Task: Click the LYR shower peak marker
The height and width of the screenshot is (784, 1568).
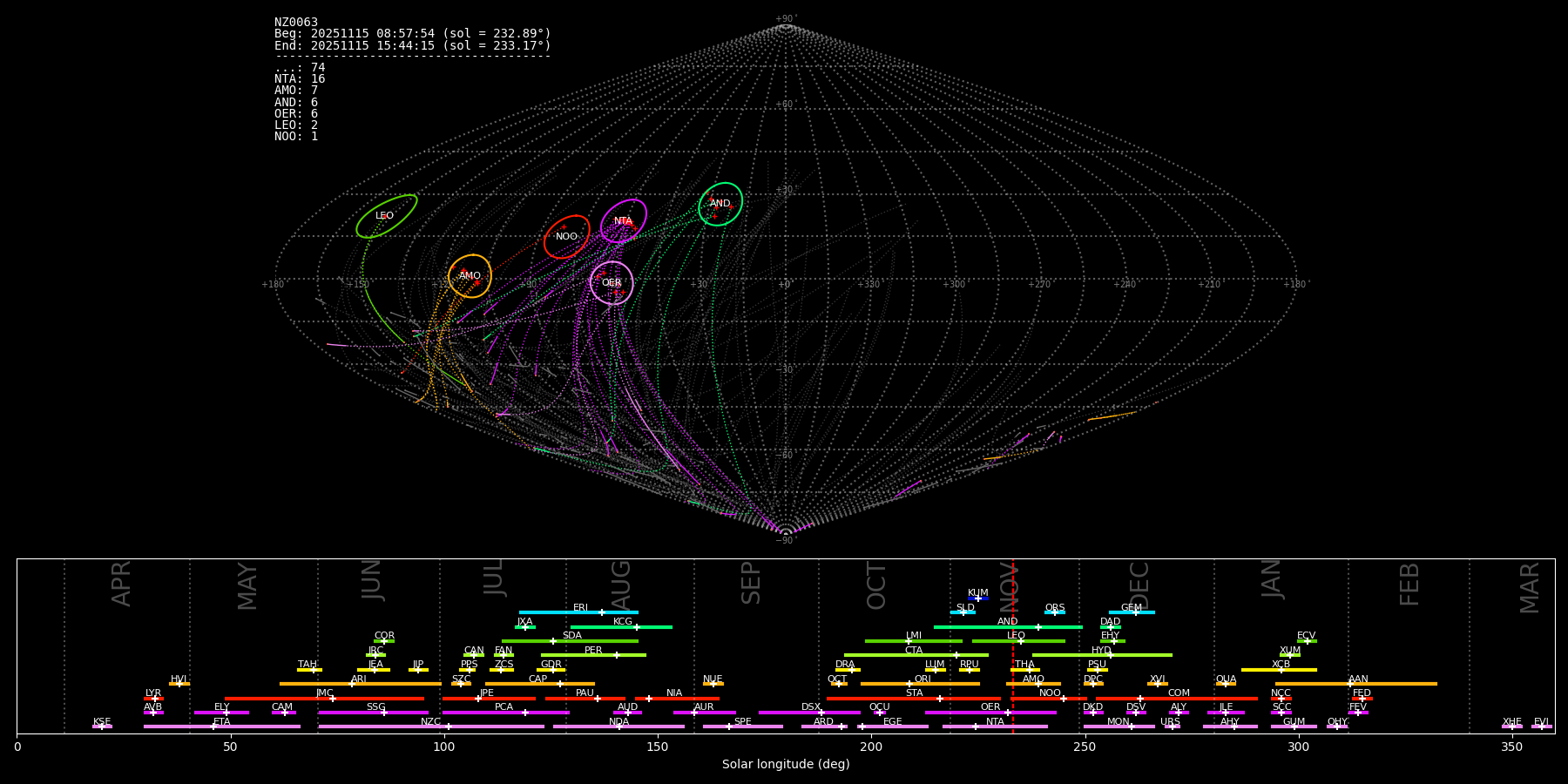Action: [x=155, y=699]
